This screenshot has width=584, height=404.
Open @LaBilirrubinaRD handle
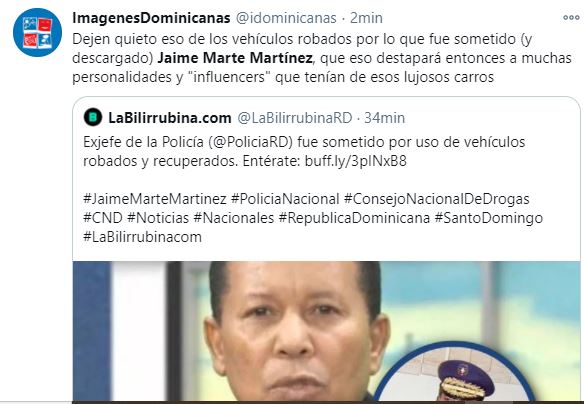point(295,118)
